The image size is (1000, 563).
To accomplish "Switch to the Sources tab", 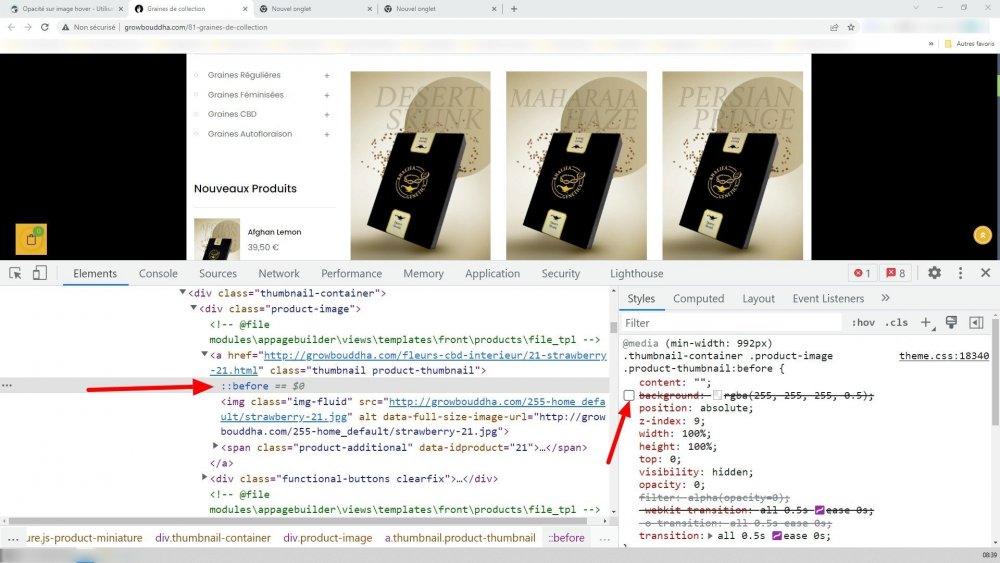I will point(217,274).
